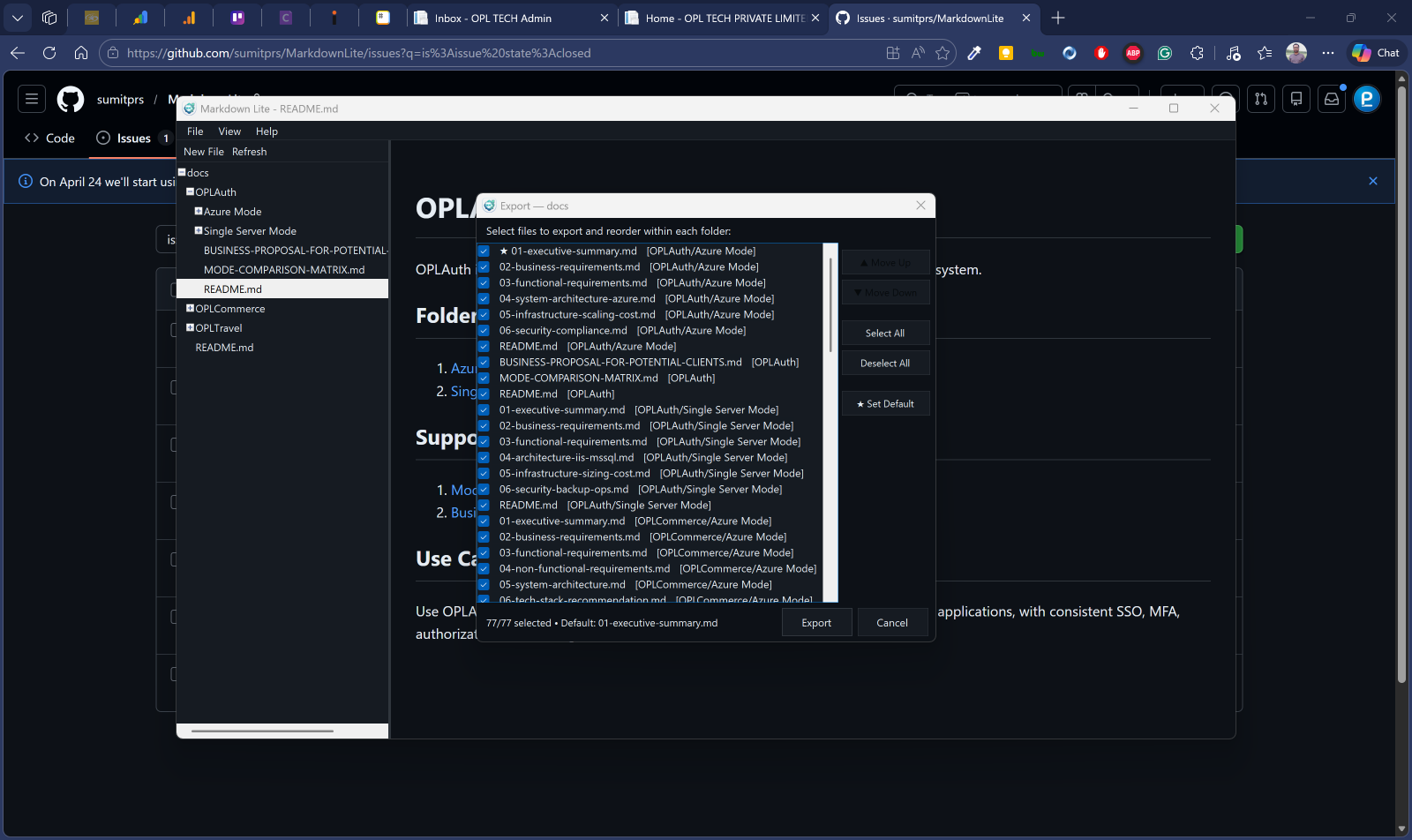Open GitHub notifications inbox icon
This screenshot has width=1412, height=840.
[x=1332, y=98]
